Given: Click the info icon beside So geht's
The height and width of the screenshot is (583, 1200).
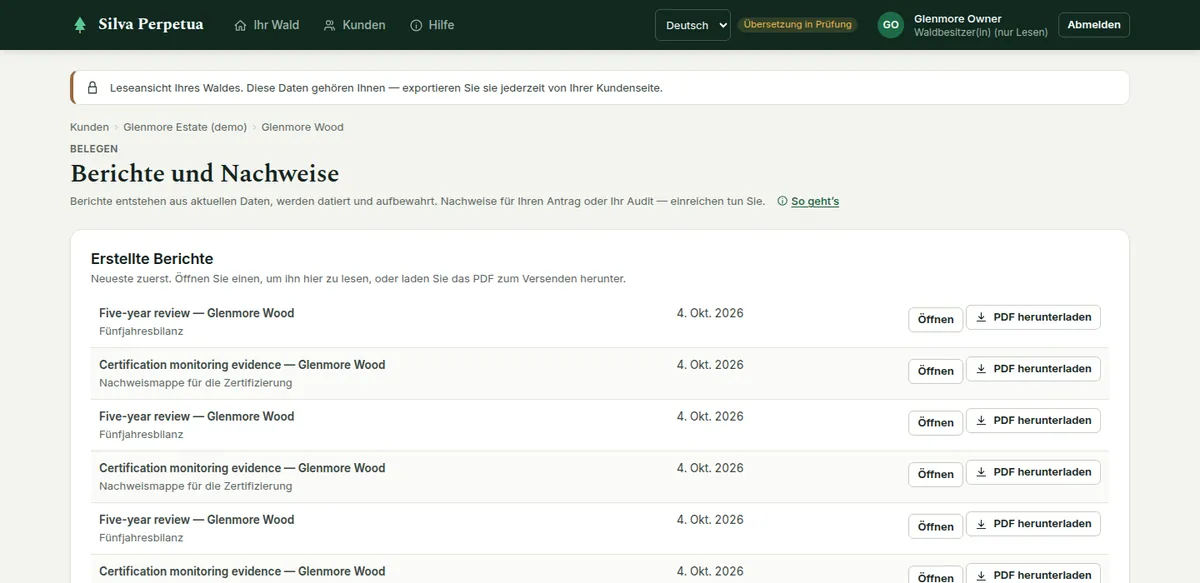Looking at the screenshot, I should [782, 201].
